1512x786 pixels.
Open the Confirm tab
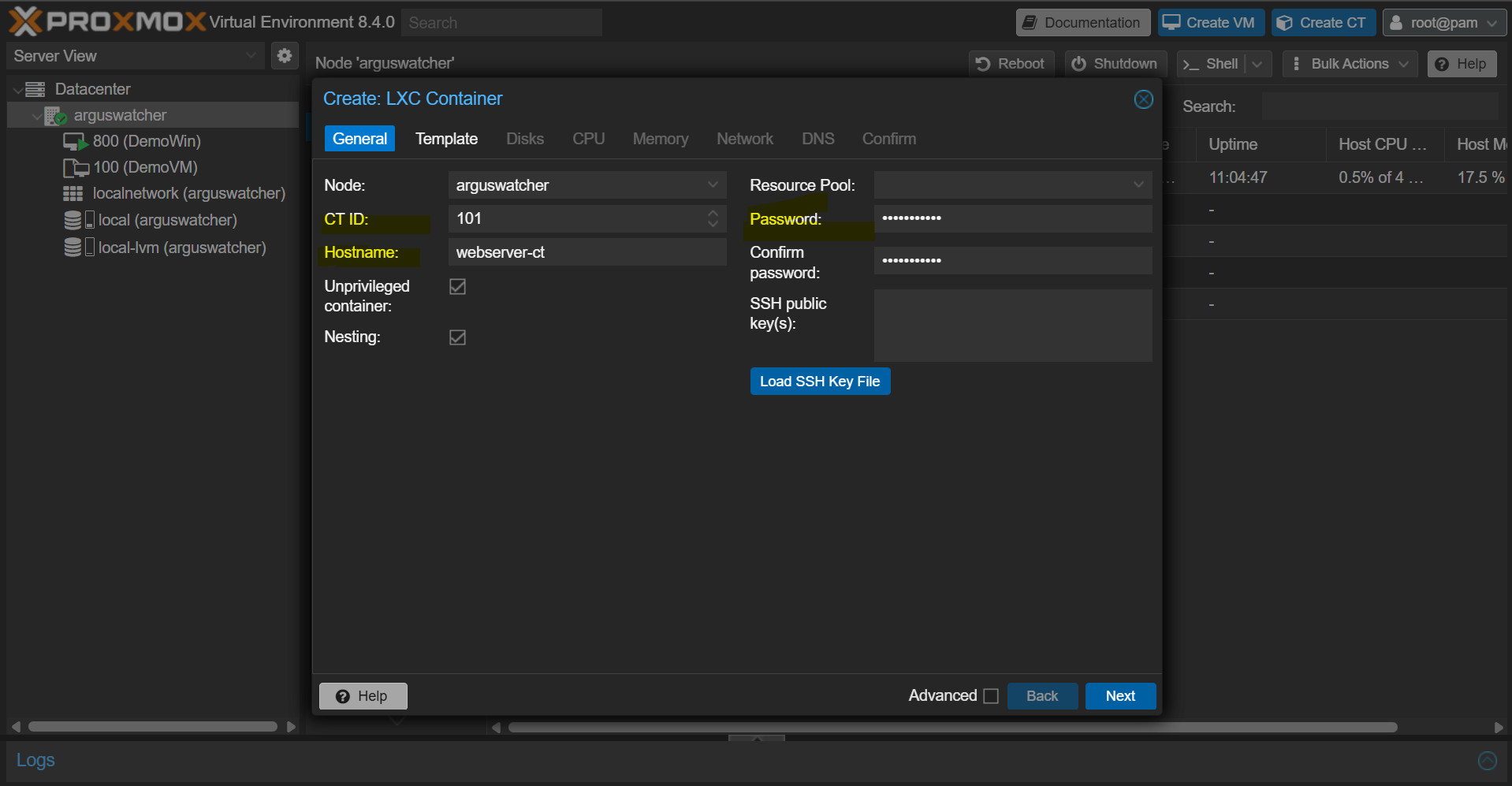[889, 139]
